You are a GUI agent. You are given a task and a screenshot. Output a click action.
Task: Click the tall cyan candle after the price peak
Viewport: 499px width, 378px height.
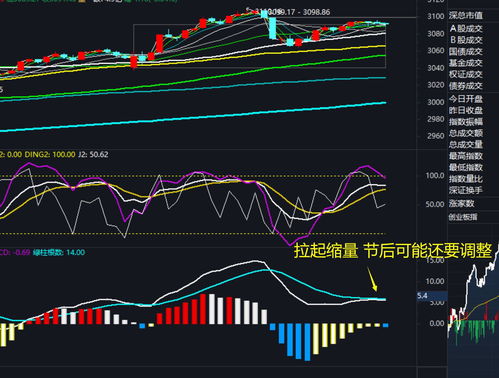[x=273, y=28]
